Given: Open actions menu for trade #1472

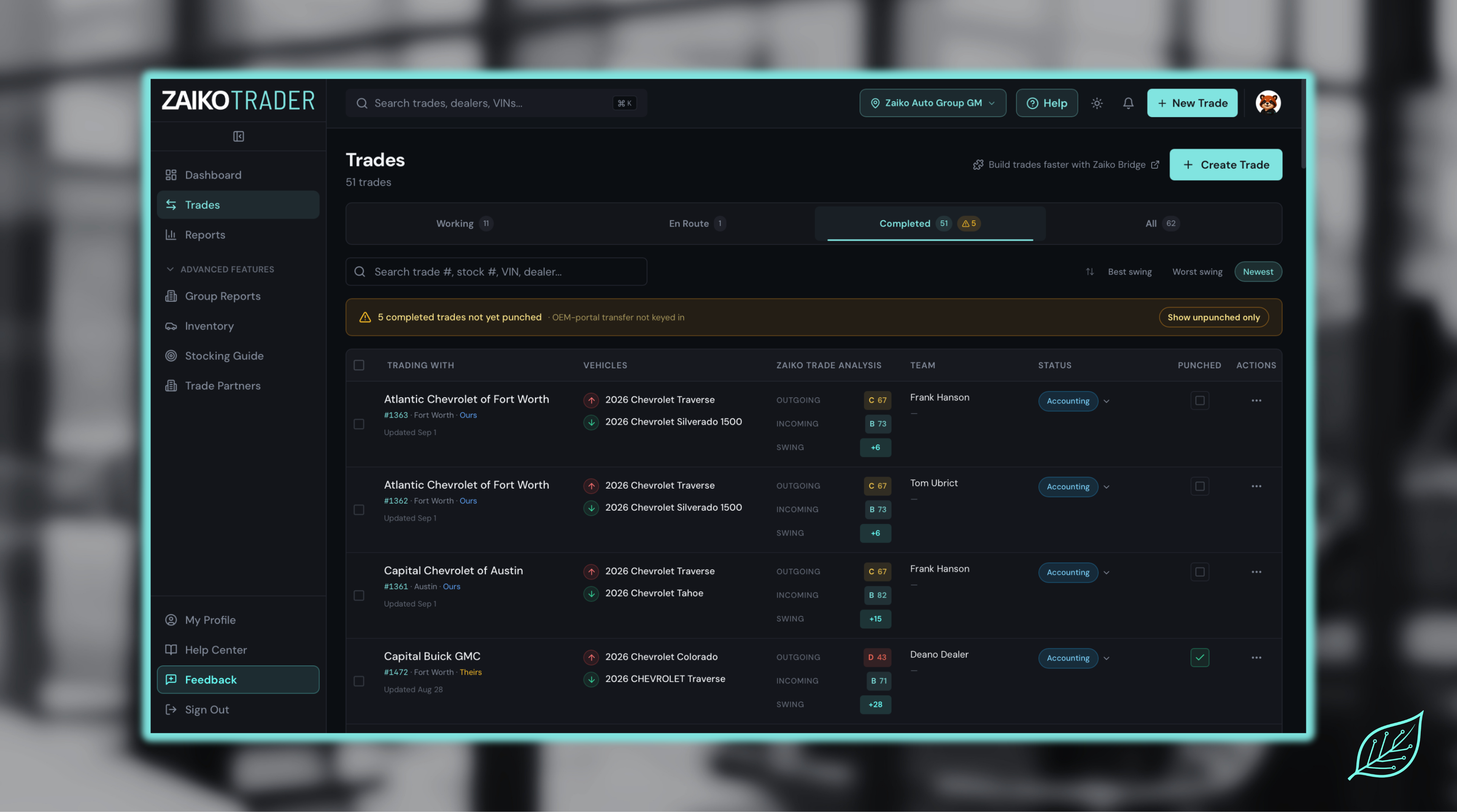Looking at the screenshot, I should (x=1256, y=658).
